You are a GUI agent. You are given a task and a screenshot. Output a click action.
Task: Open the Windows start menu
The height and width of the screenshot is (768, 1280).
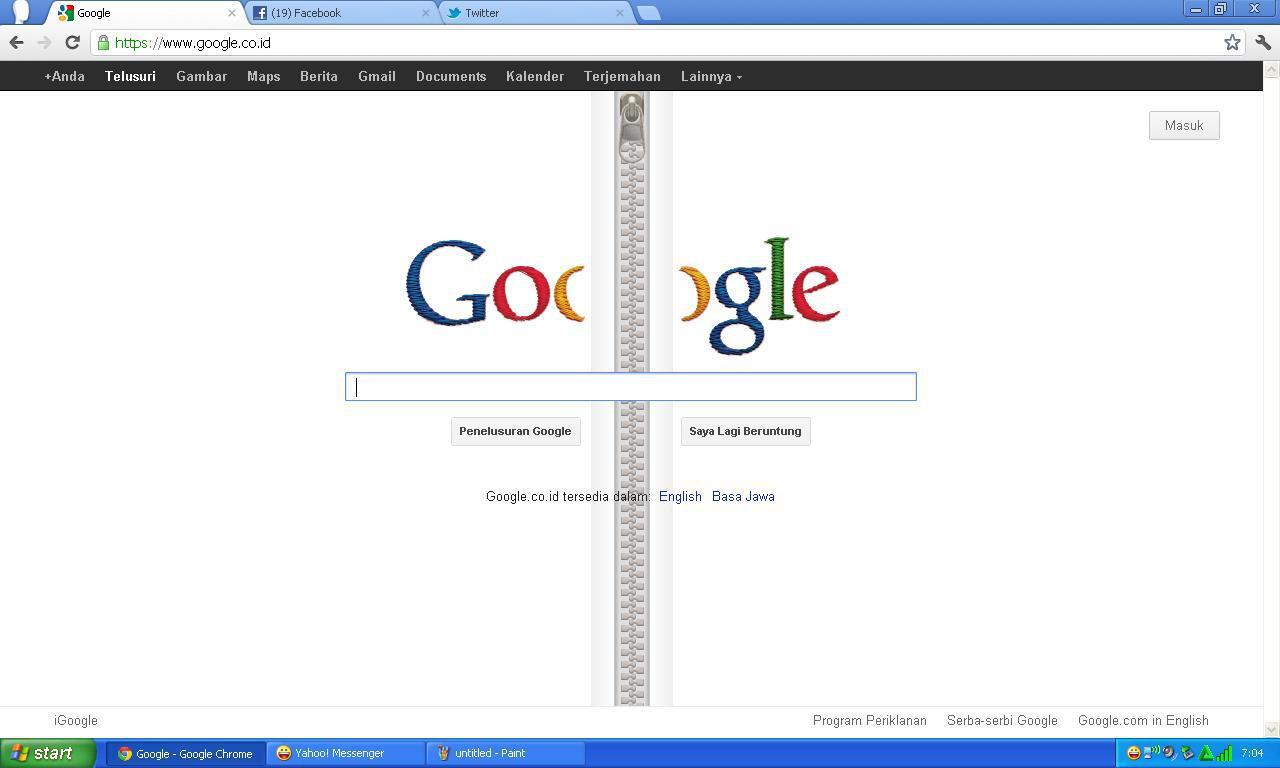coord(48,753)
